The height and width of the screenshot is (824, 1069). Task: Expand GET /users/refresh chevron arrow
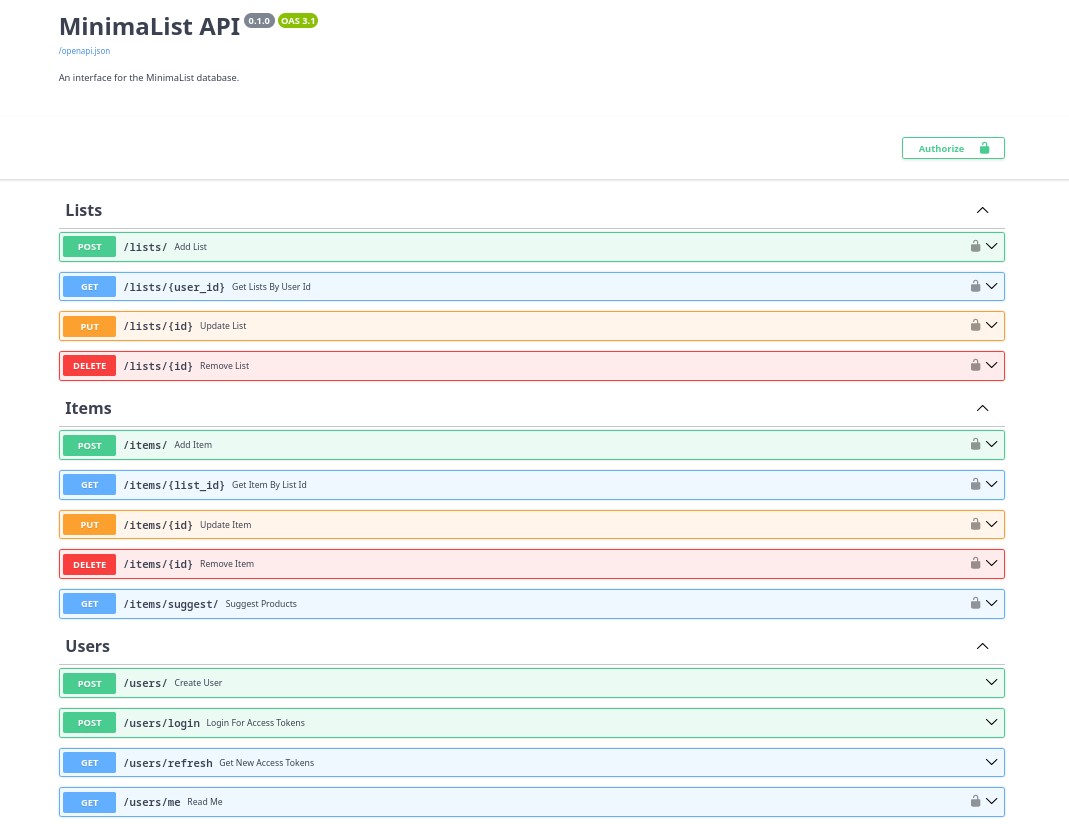click(x=991, y=762)
